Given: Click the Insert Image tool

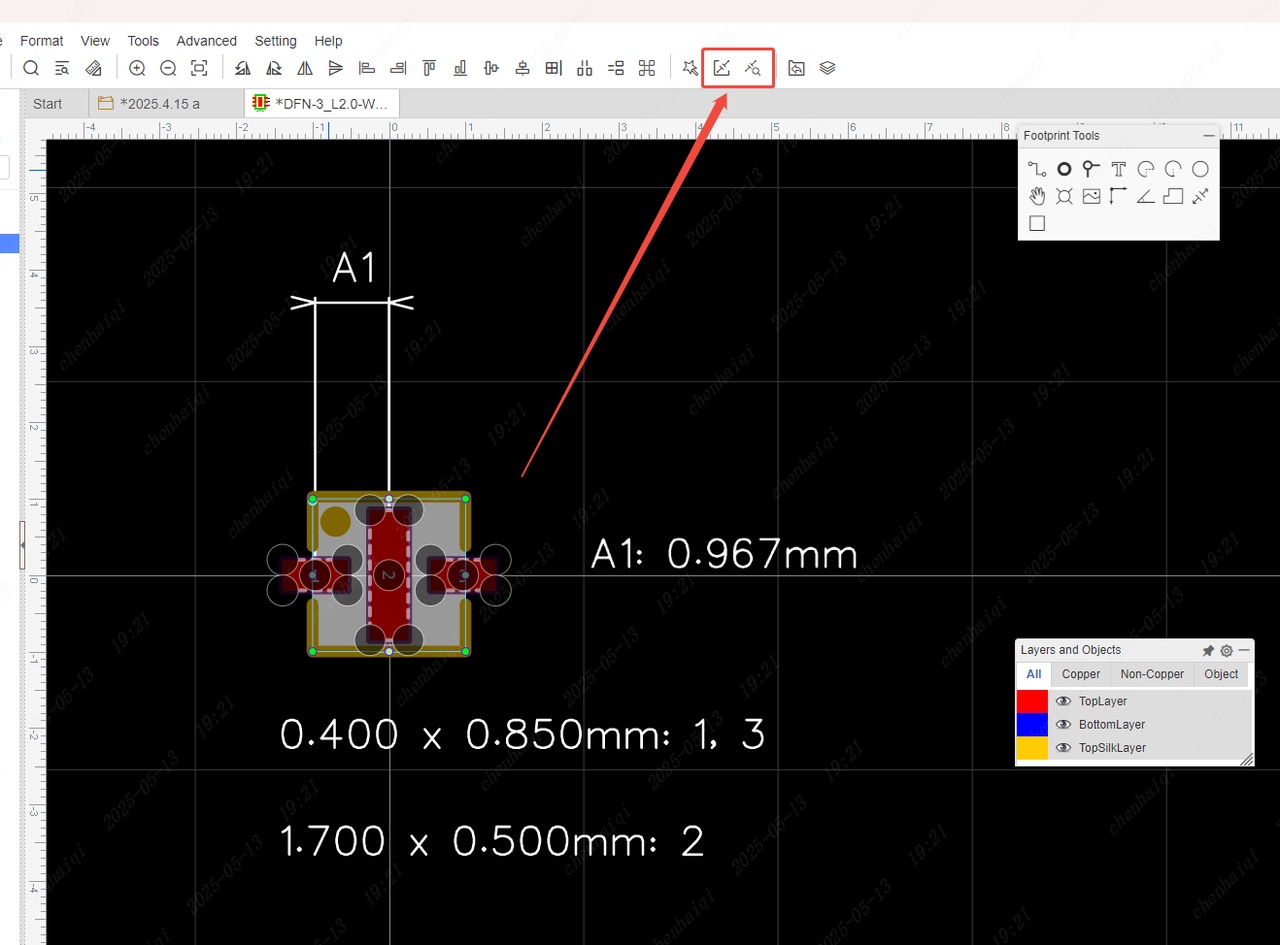Looking at the screenshot, I should point(1091,196).
